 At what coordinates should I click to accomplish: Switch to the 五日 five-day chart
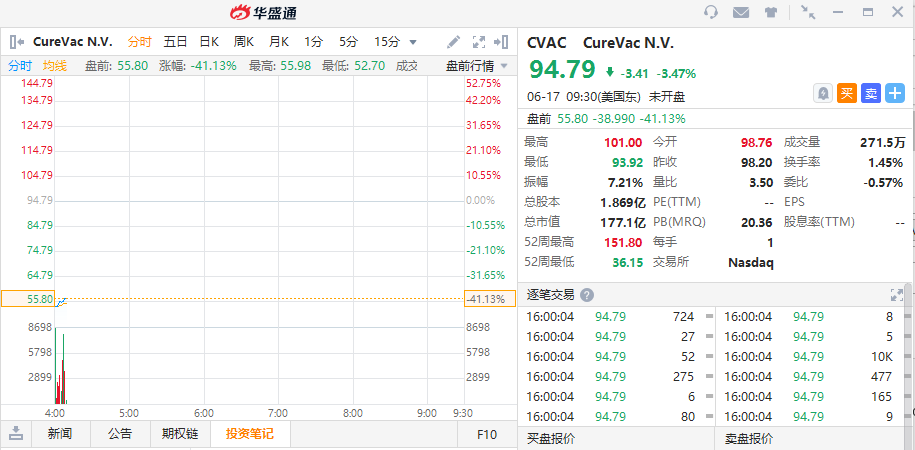click(175, 42)
